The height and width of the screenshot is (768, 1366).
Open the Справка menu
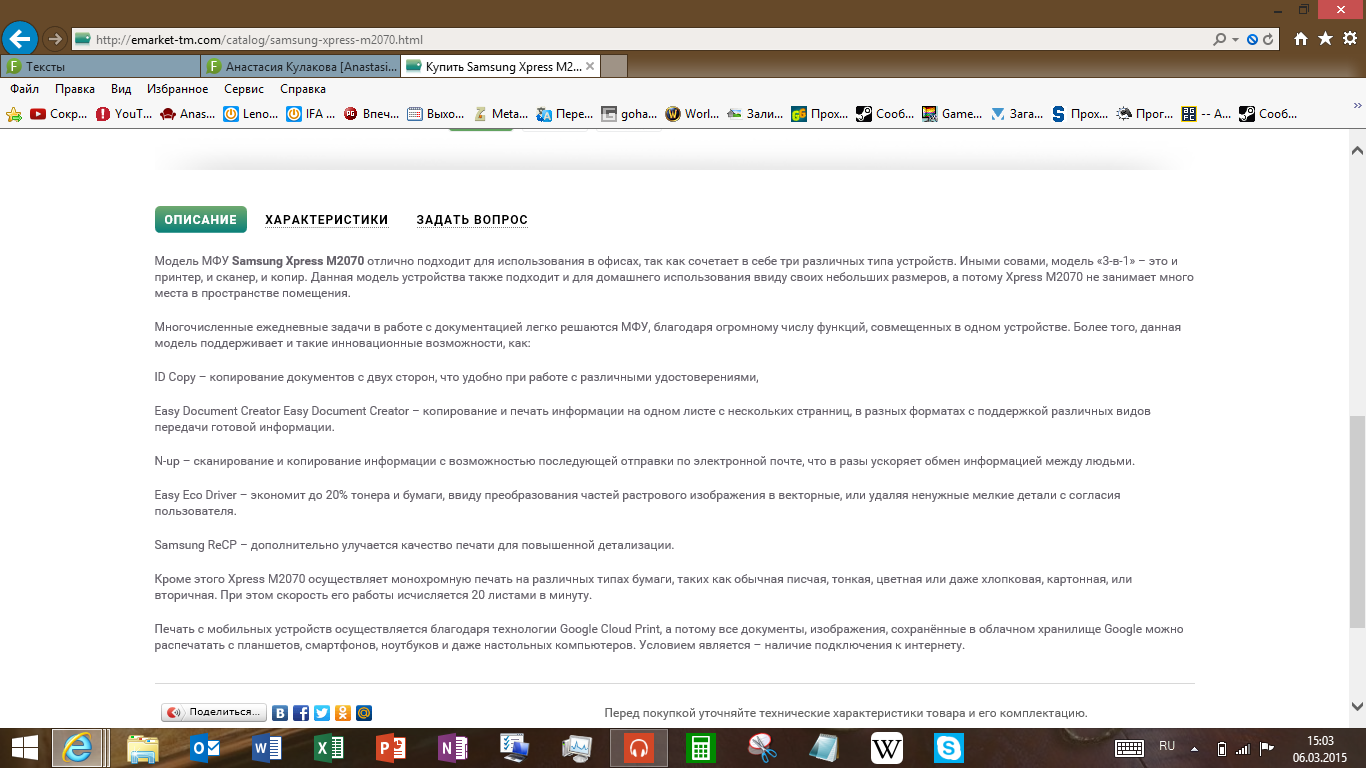(x=303, y=89)
